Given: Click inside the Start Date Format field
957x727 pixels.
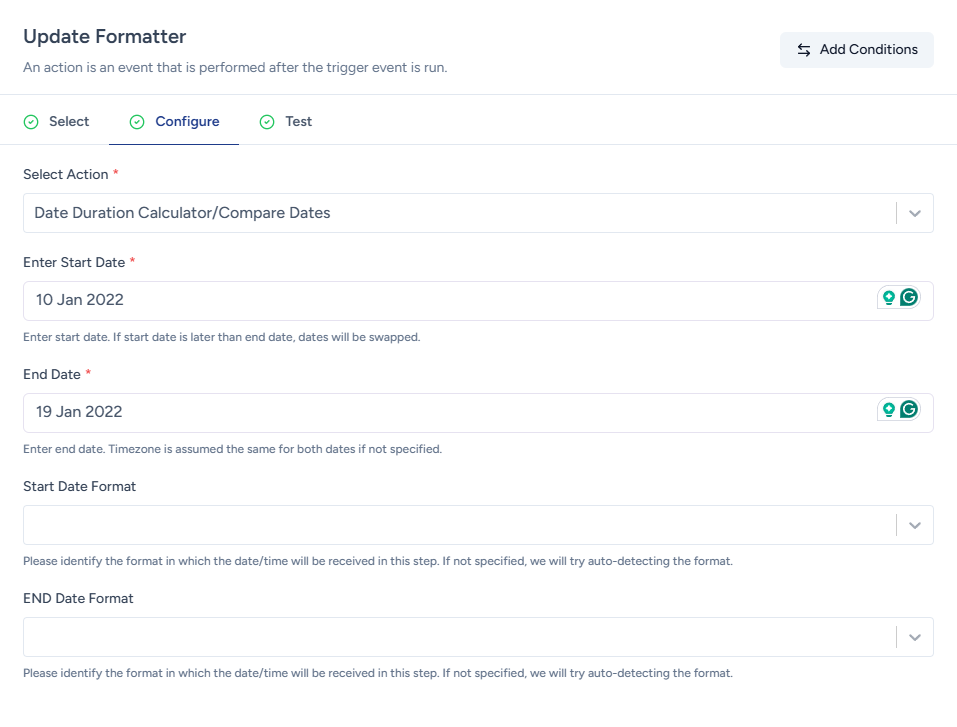Looking at the screenshot, I should point(450,525).
